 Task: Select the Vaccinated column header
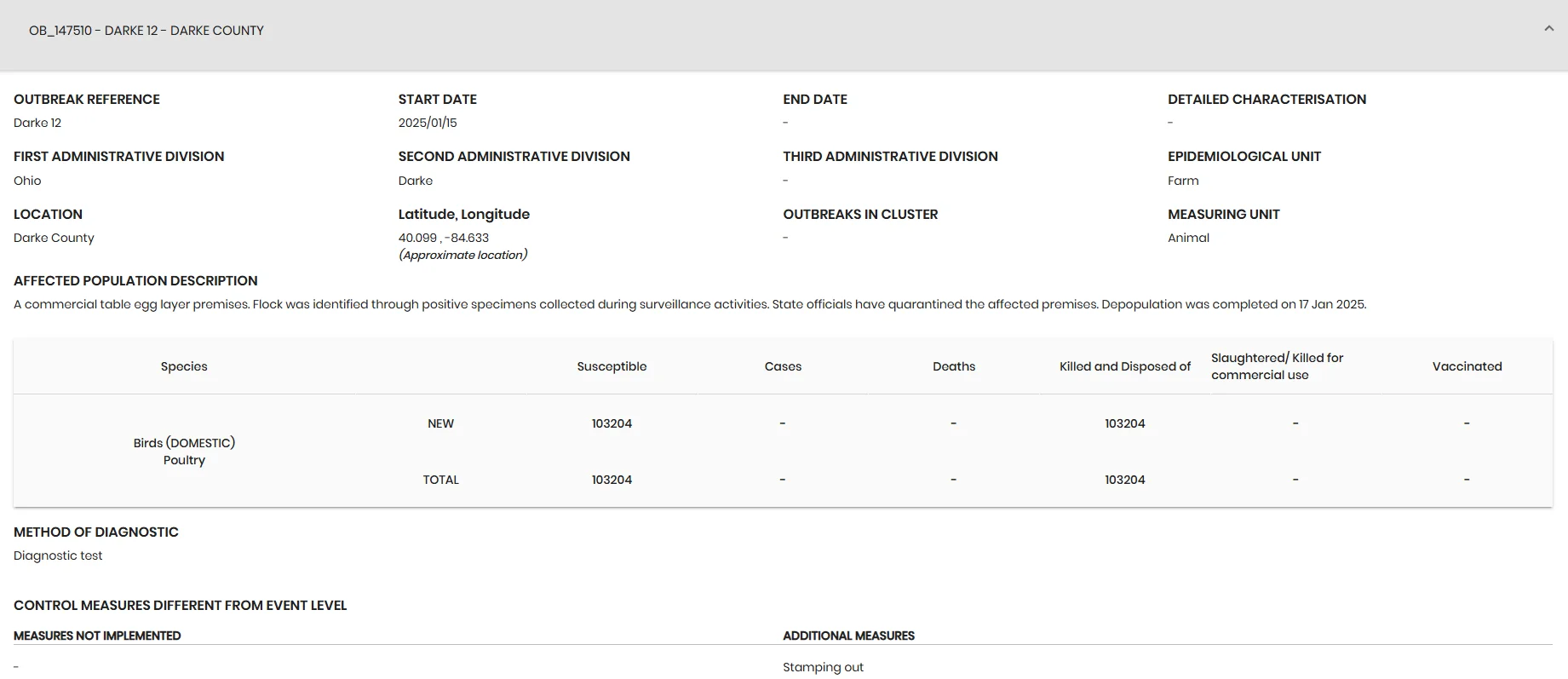[x=1467, y=366]
